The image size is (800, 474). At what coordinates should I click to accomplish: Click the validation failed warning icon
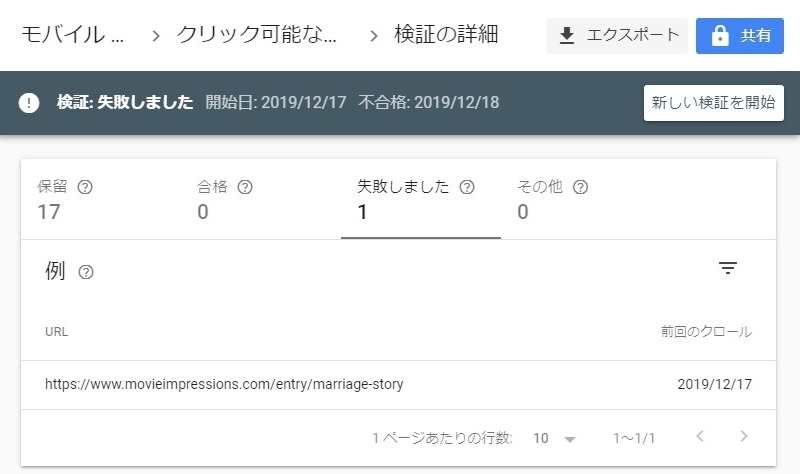coord(29,103)
